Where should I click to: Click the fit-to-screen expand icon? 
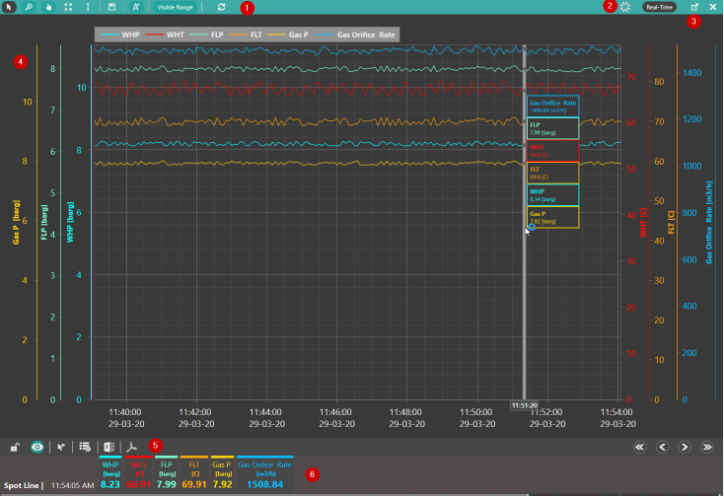67,7
